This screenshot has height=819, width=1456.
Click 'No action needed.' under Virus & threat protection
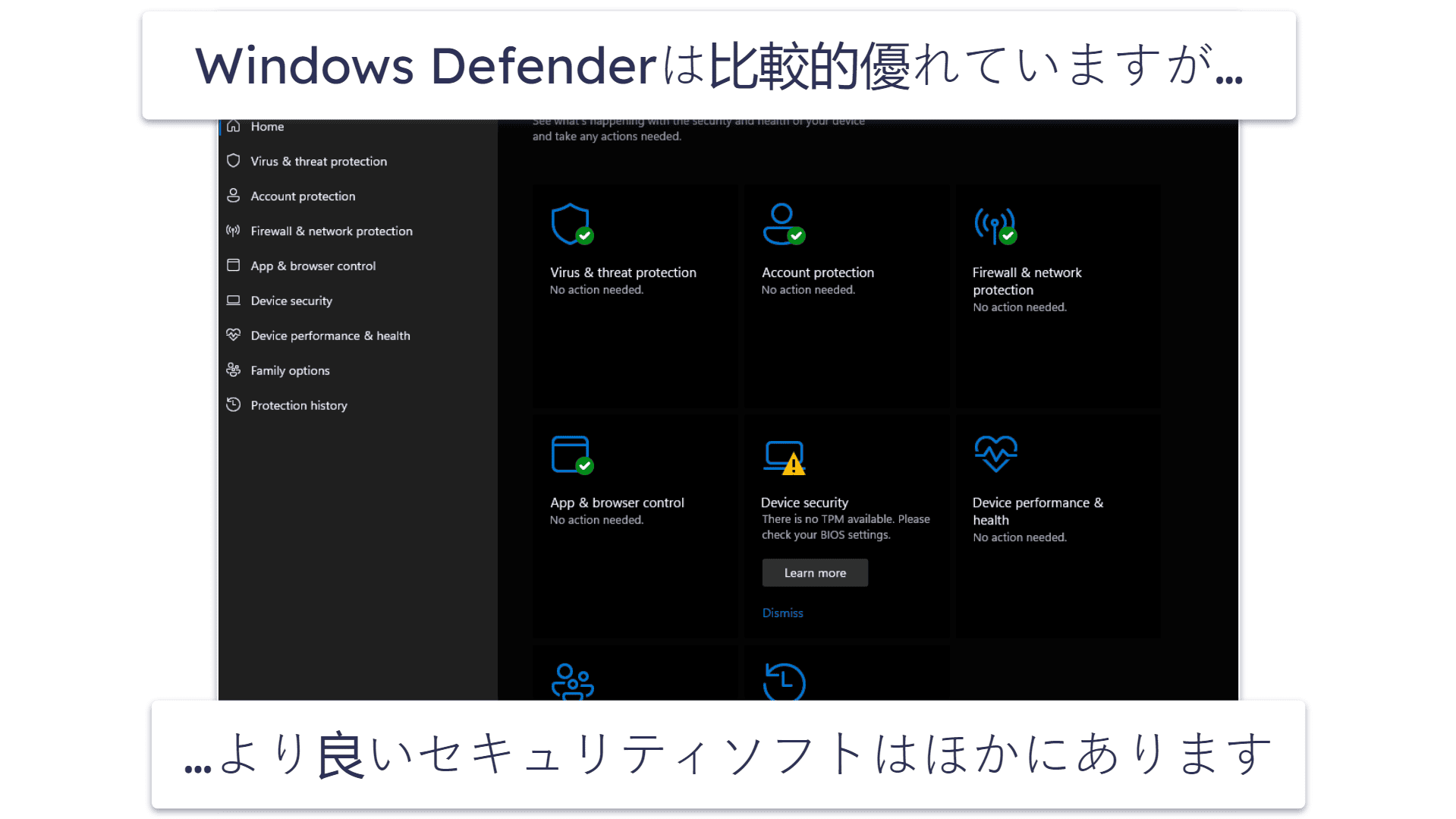596,290
